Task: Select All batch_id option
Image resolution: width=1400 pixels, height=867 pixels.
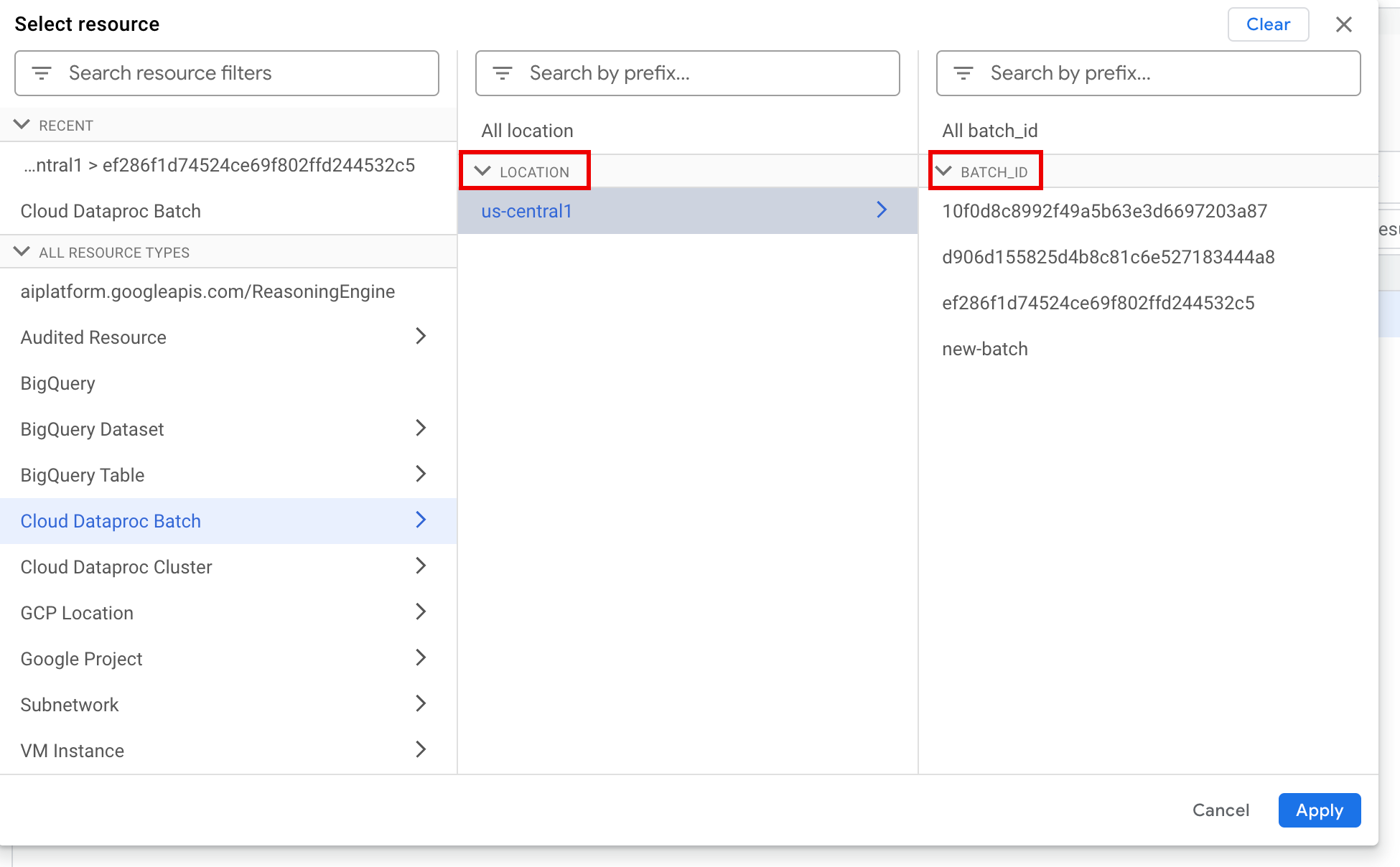Action: [989, 131]
